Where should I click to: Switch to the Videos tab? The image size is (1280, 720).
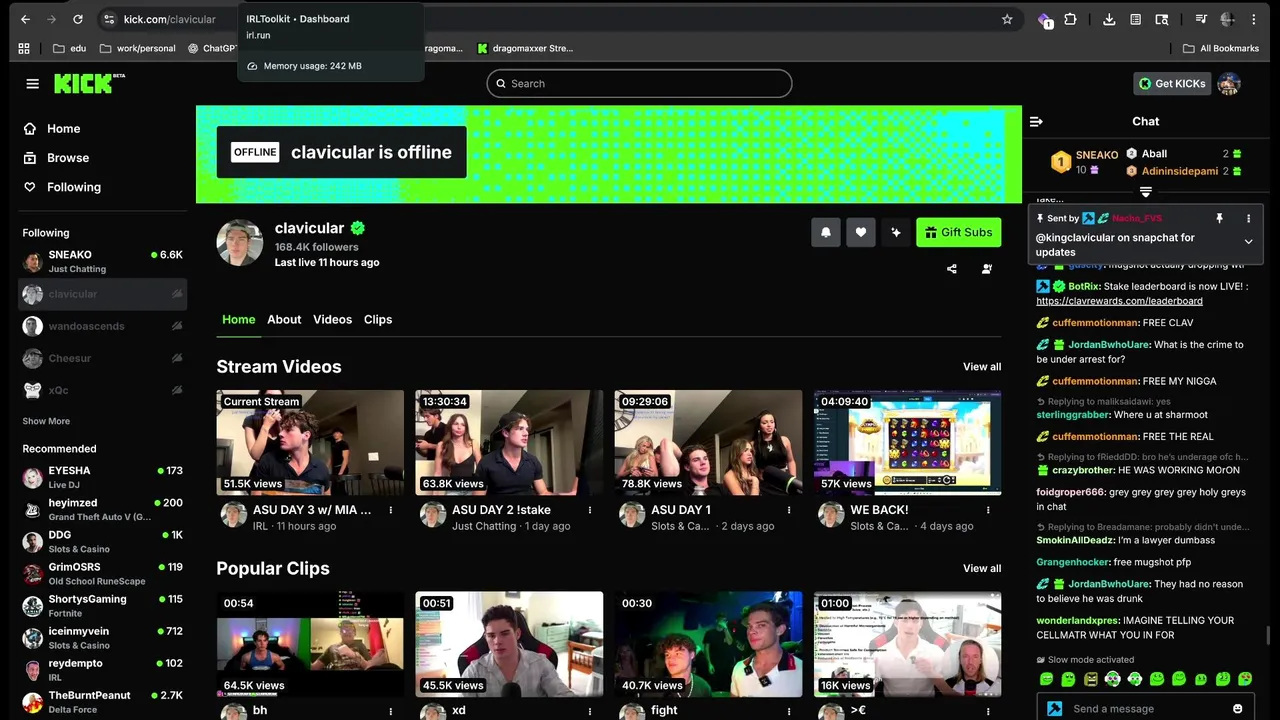[x=332, y=319]
